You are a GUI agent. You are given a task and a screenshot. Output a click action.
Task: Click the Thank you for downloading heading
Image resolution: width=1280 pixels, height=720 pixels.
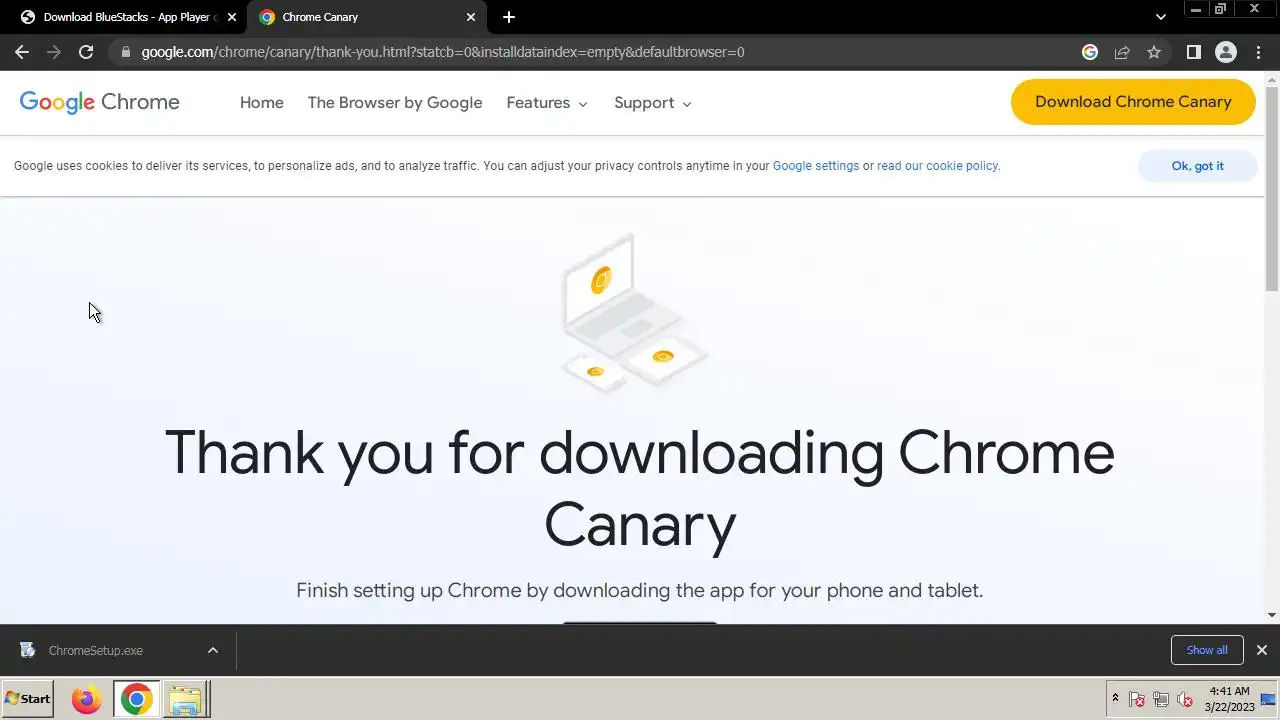[640, 488]
